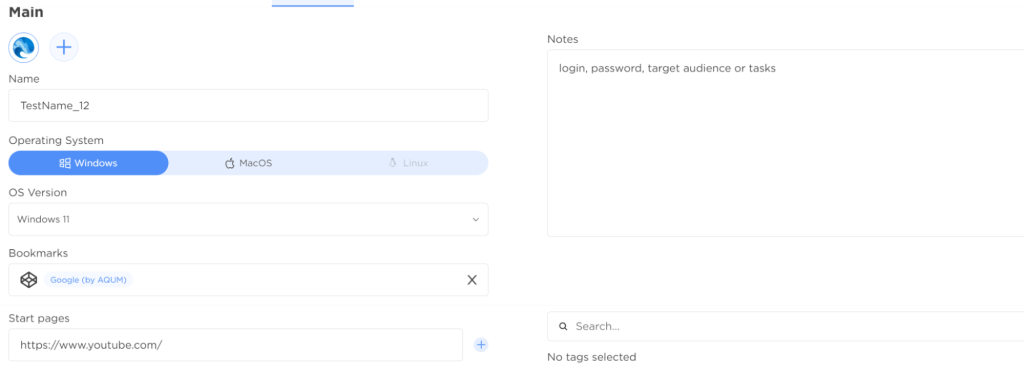Switch operating system to MacOS

pyautogui.click(x=248, y=163)
